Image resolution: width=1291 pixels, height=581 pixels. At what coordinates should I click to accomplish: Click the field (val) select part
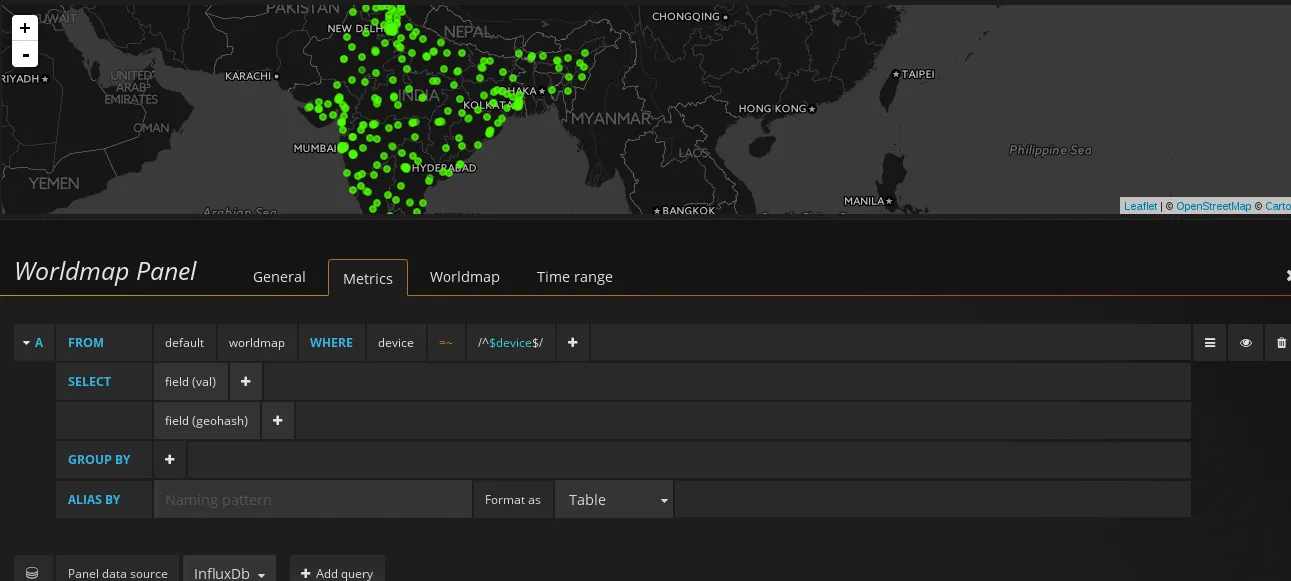(190, 381)
